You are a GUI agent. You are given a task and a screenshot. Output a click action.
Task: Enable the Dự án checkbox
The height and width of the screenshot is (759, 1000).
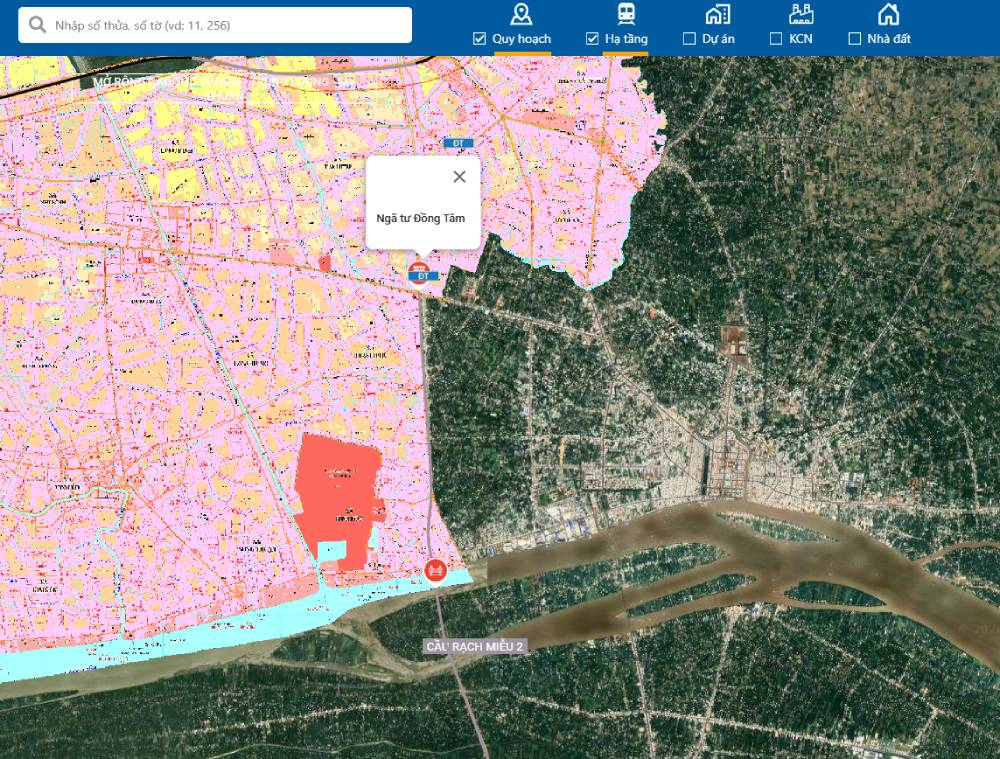tap(689, 39)
